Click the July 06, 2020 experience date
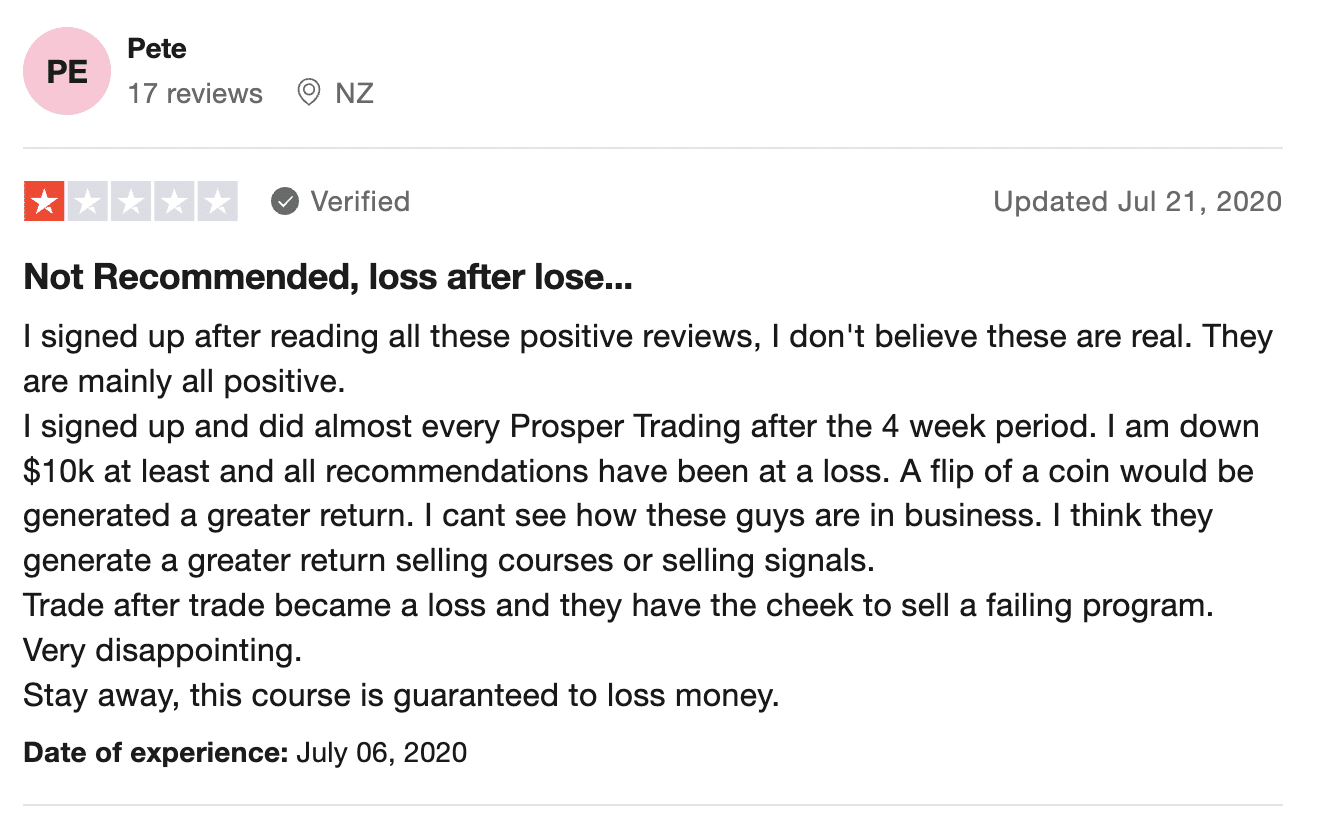Screen dimensions: 1322x820 [382, 752]
